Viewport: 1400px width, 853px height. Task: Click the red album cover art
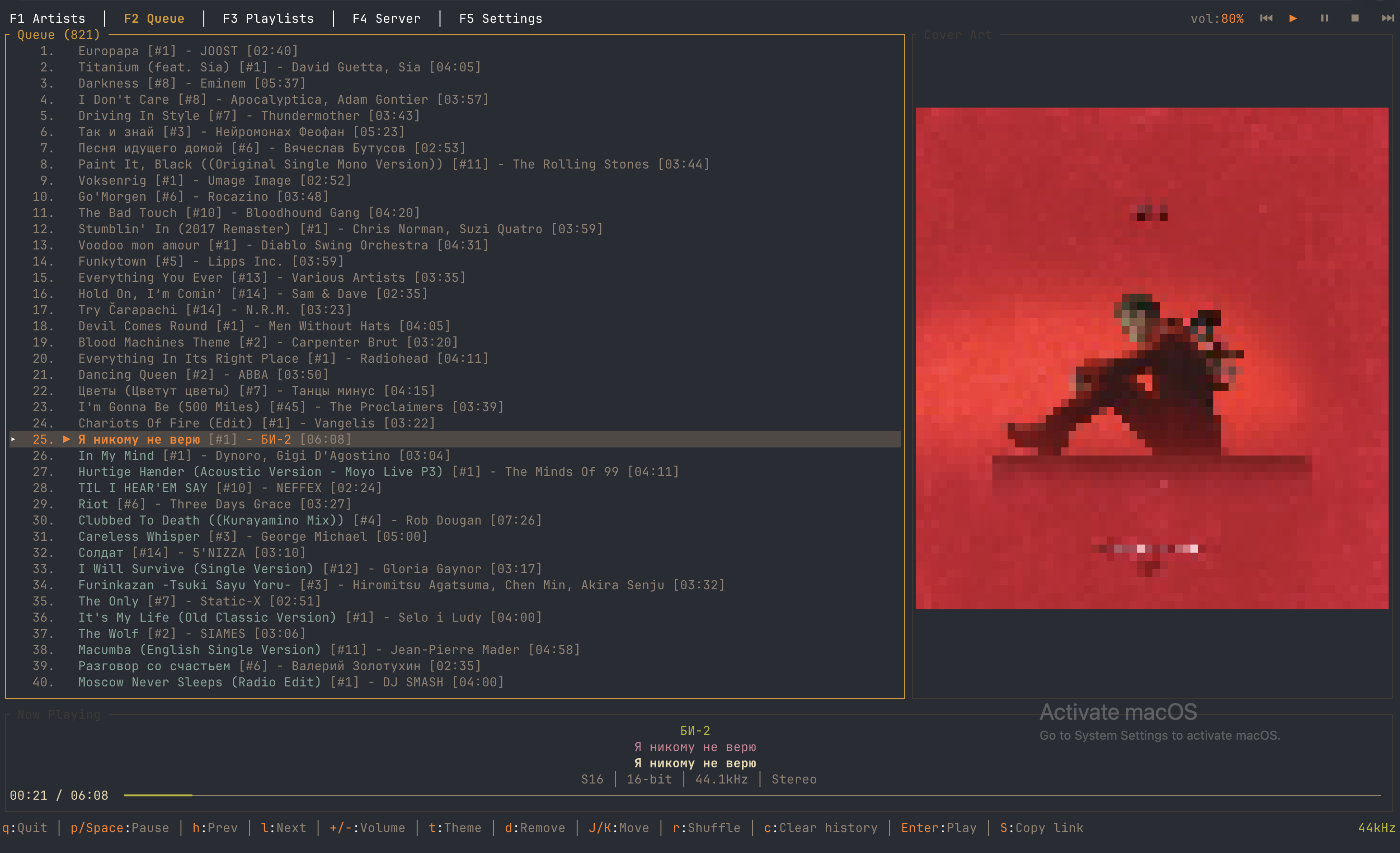click(x=1152, y=358)
